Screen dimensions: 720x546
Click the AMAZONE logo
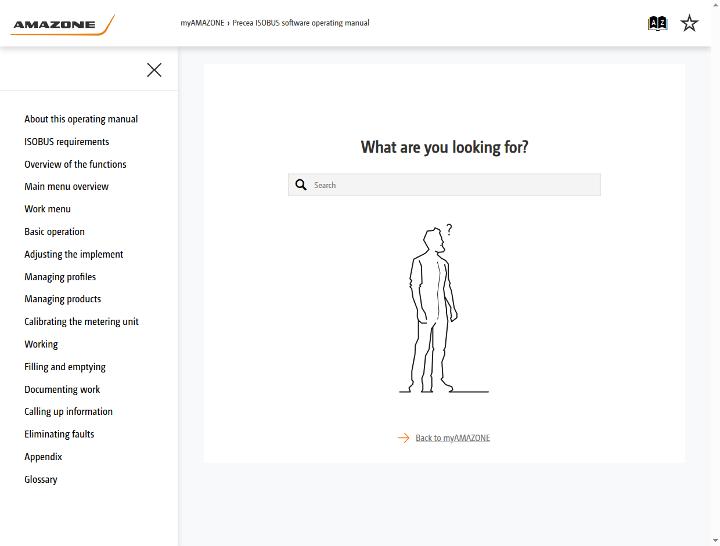coord(62,25)
